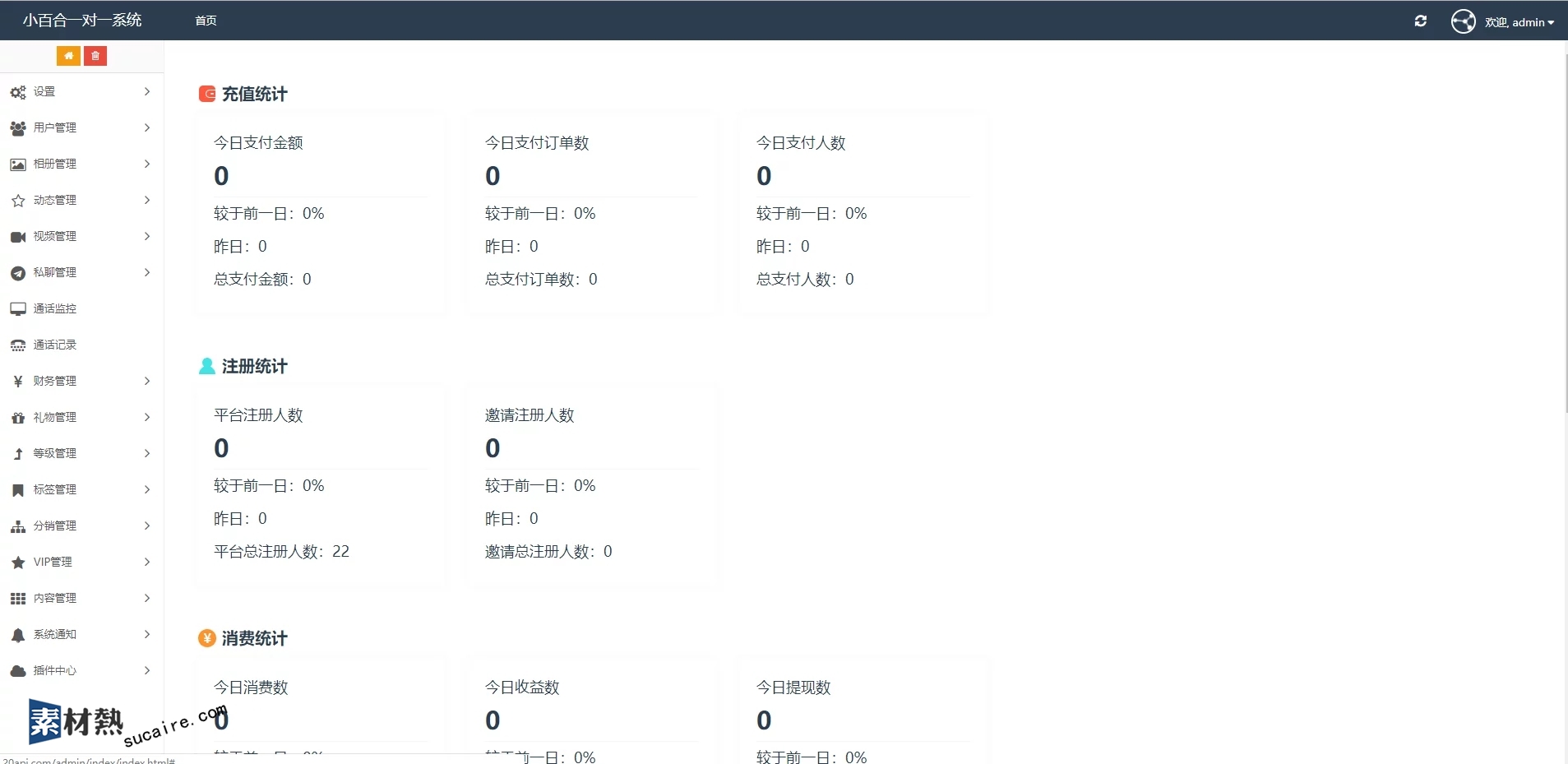
Task: Click the 用户管理 users icon
Action: [x=18, y=128]
